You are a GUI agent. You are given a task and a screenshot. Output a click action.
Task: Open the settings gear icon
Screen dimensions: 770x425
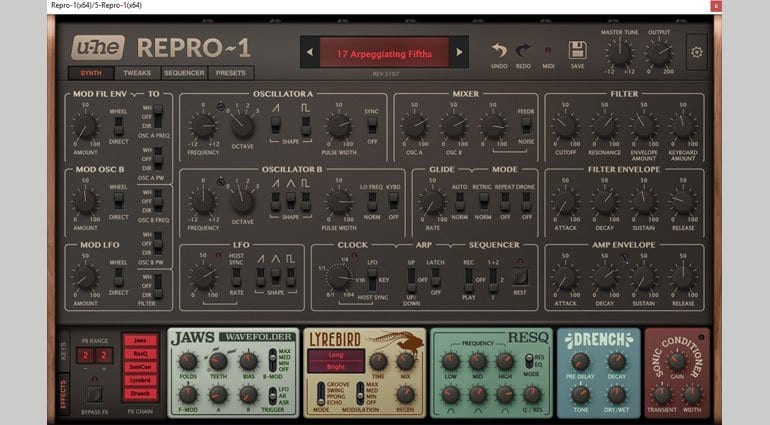697,52
